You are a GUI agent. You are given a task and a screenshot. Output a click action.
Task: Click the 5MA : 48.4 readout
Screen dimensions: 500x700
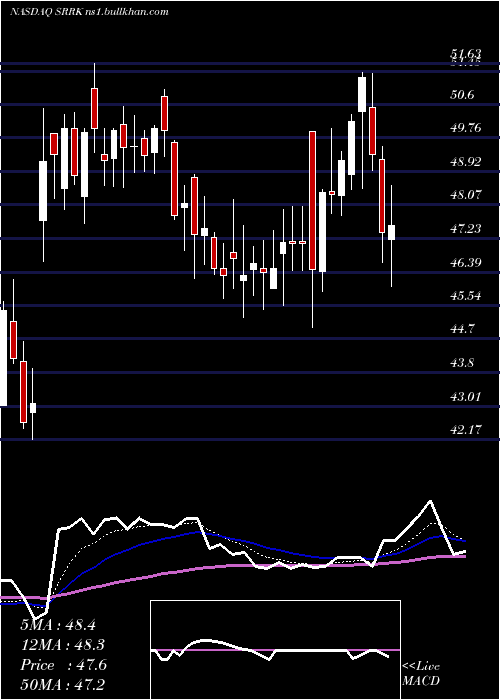[x=58, y=625]
